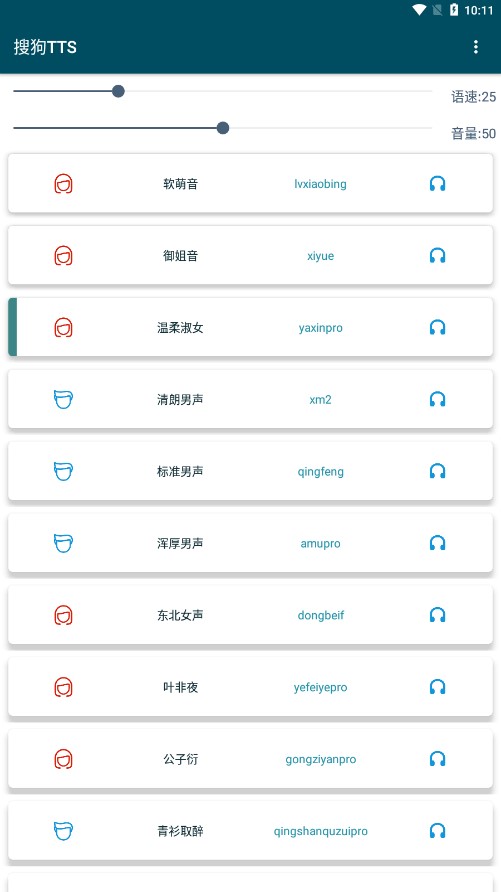Listen to 清朗男声 voice preview
Viewport: 501px width, 892px height.
pos(437,399)
